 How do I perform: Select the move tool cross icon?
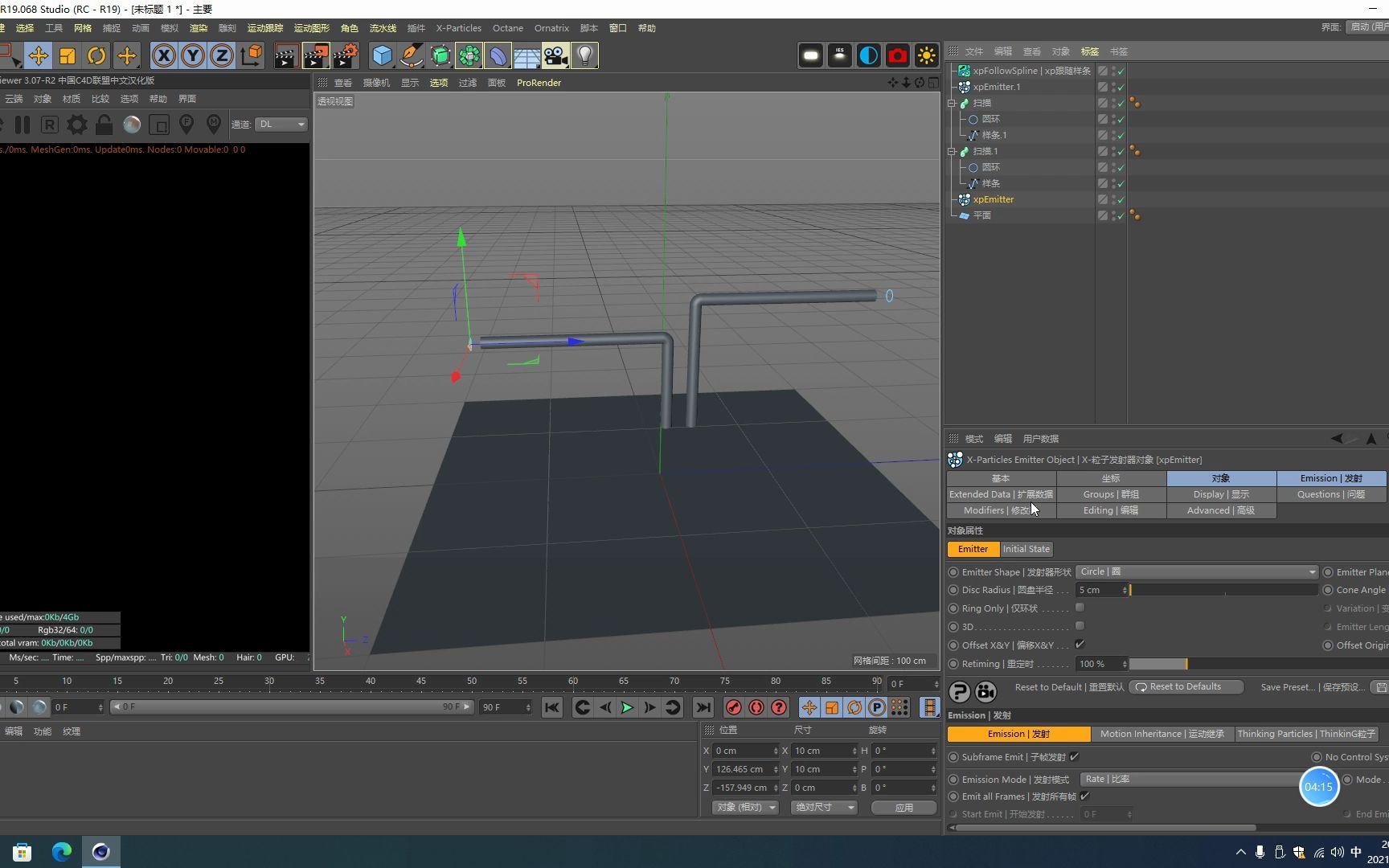tap(38, 55)
